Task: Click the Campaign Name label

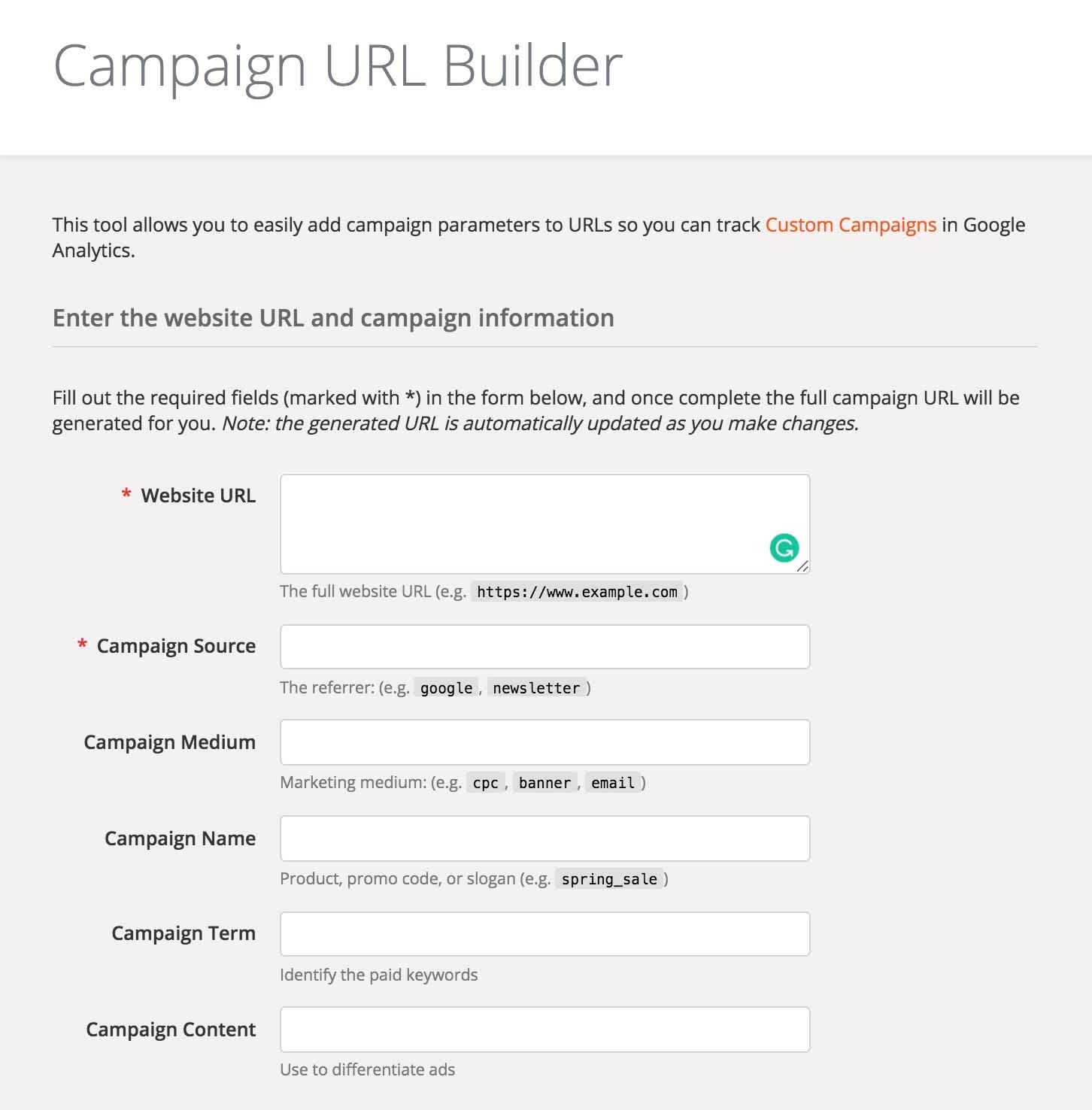Action: coord(180,839)
